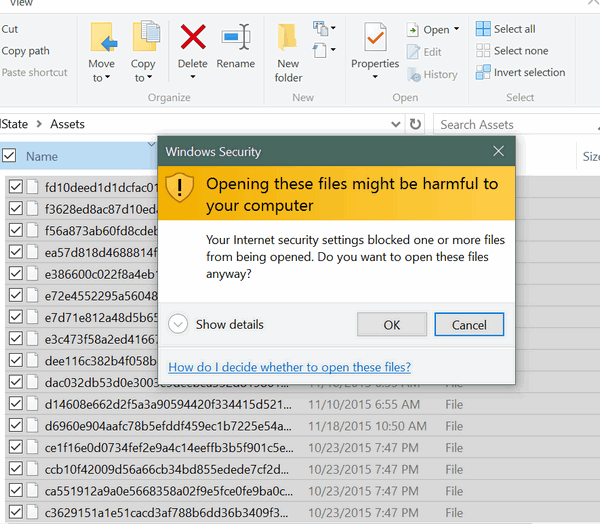The image size is (600, 524).
Task: Click the Move to folder icon
Action: [104, 37]
